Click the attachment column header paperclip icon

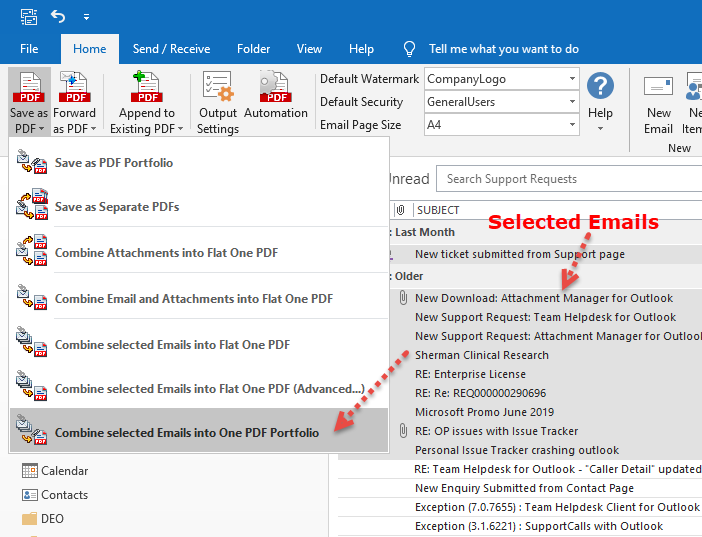click(401, 210)
